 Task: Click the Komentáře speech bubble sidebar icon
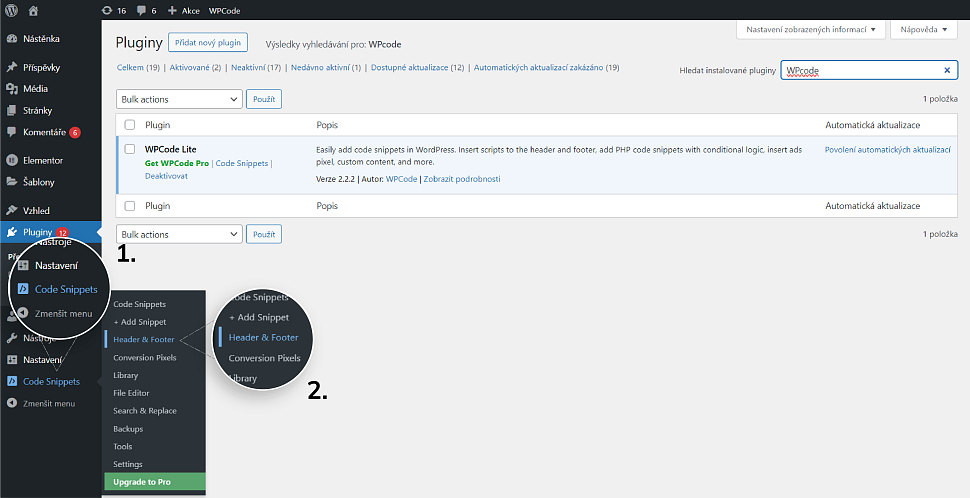[12, 132]
